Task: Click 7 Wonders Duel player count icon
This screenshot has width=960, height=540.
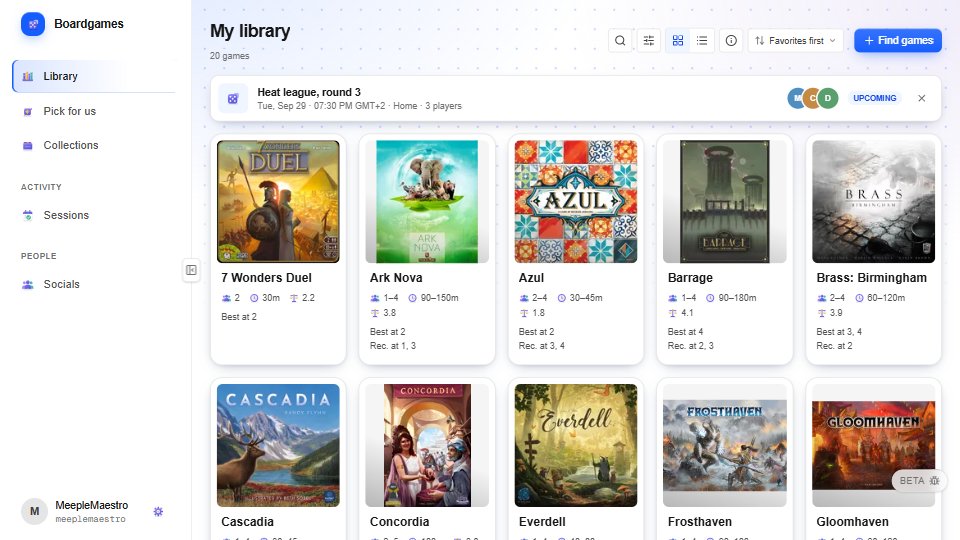Action: click(226, 298)
